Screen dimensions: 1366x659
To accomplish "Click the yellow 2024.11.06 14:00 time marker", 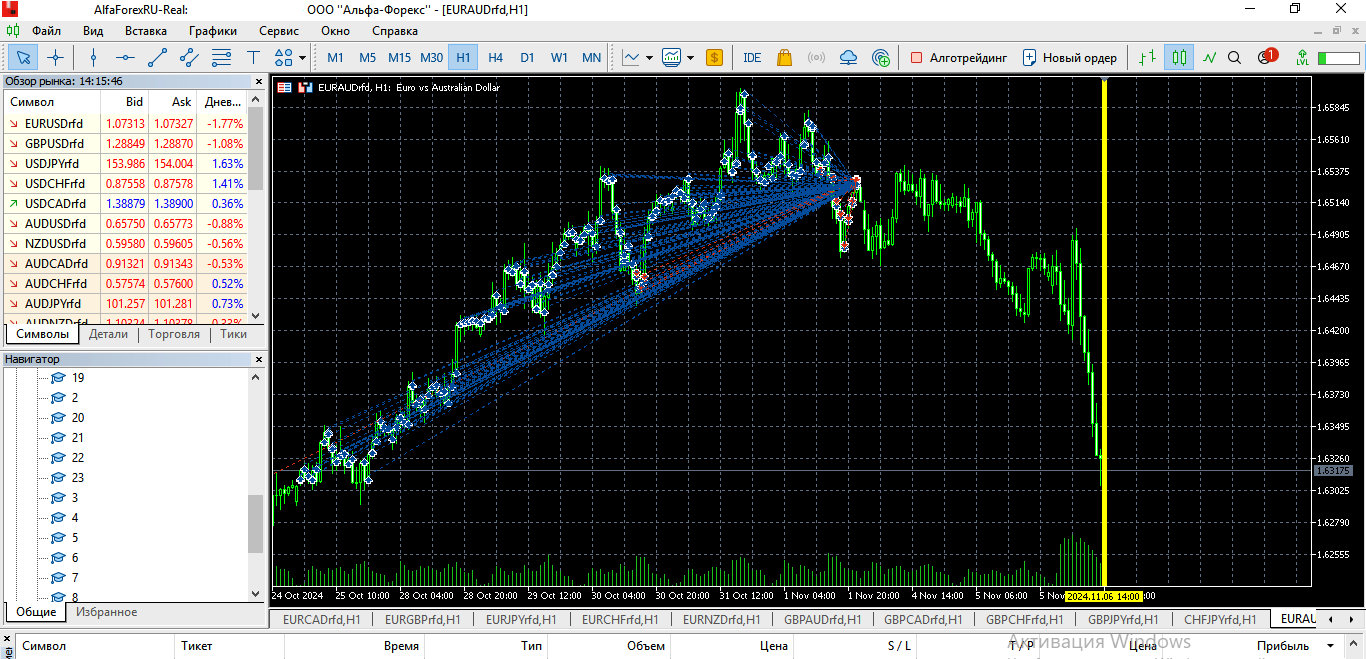I will 1104,596.
